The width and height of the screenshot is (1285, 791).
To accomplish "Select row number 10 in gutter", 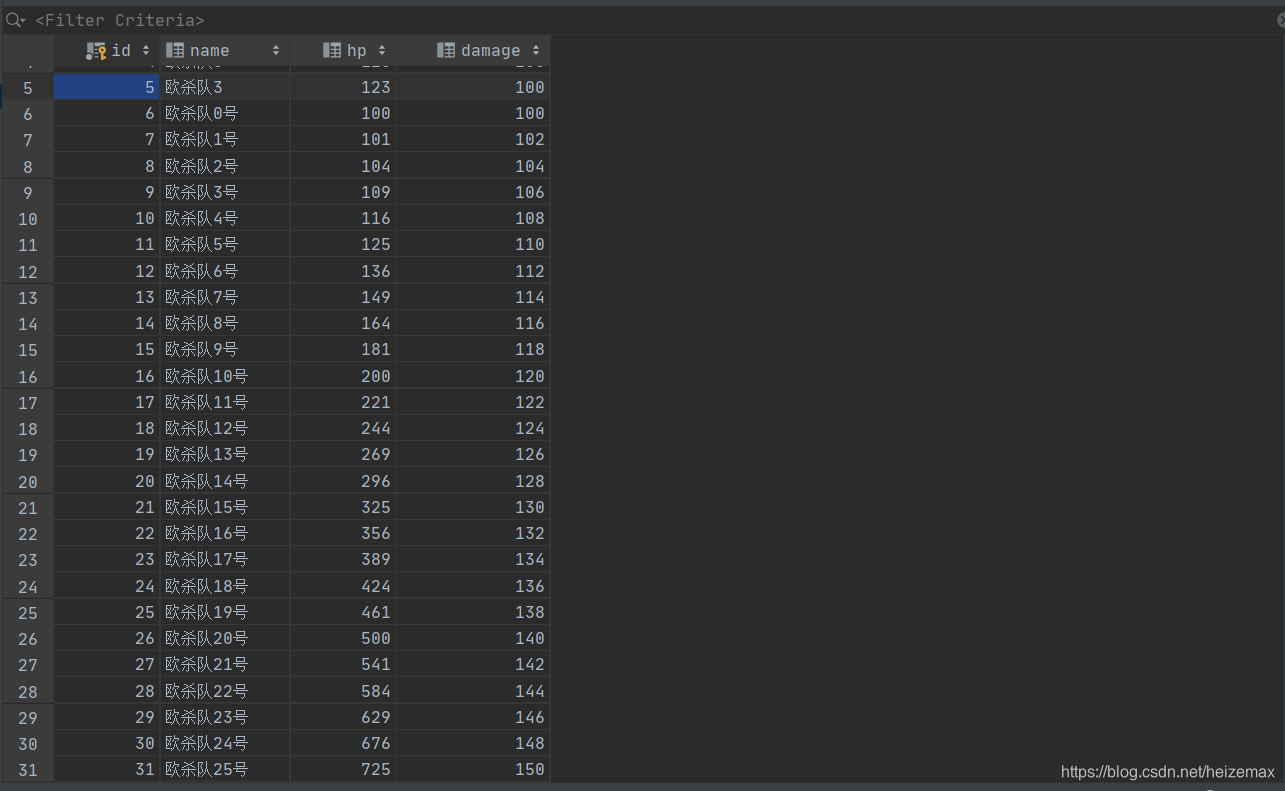I will [27, 218].
